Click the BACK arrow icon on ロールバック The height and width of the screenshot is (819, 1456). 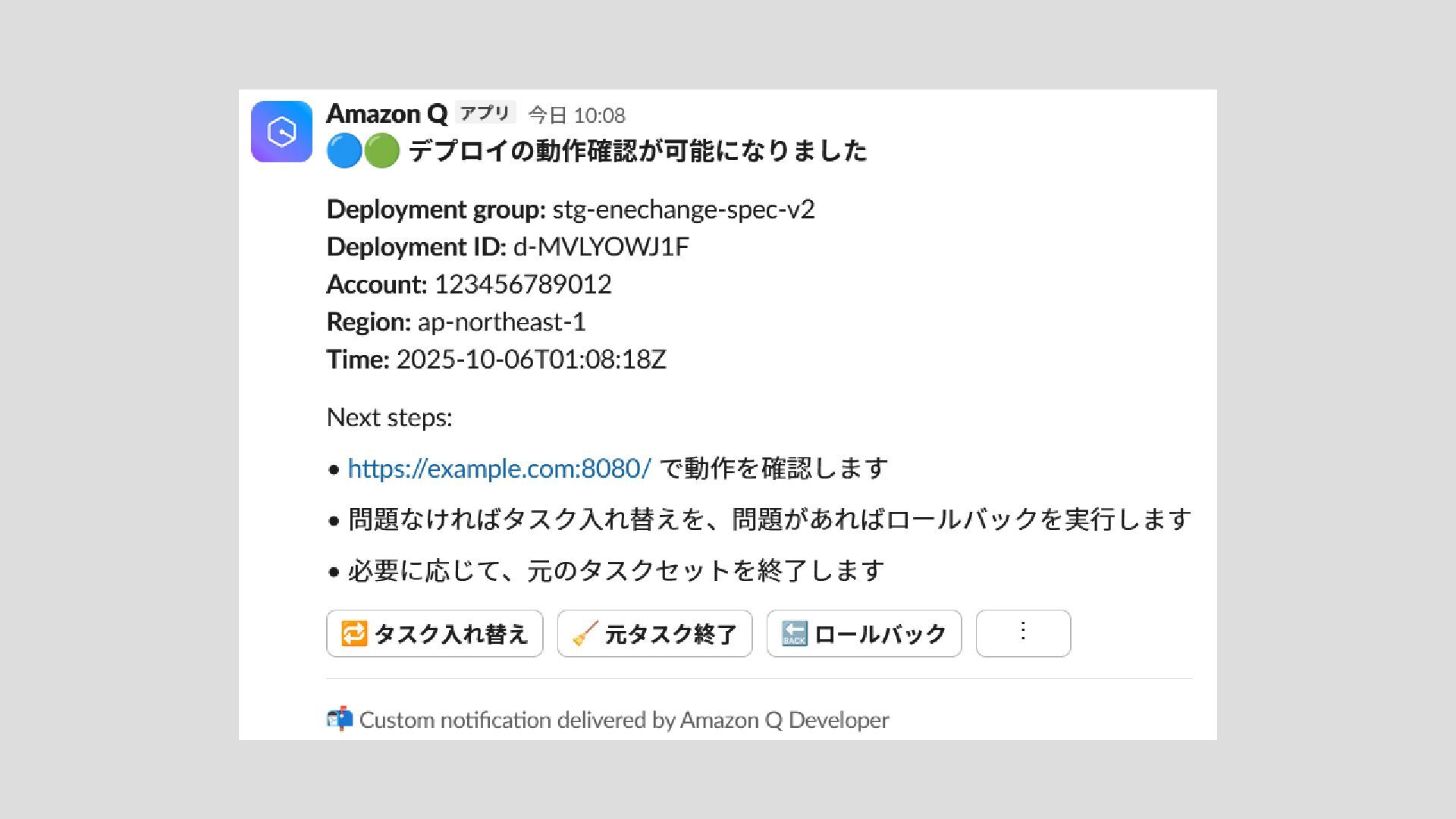coord(794,633)
